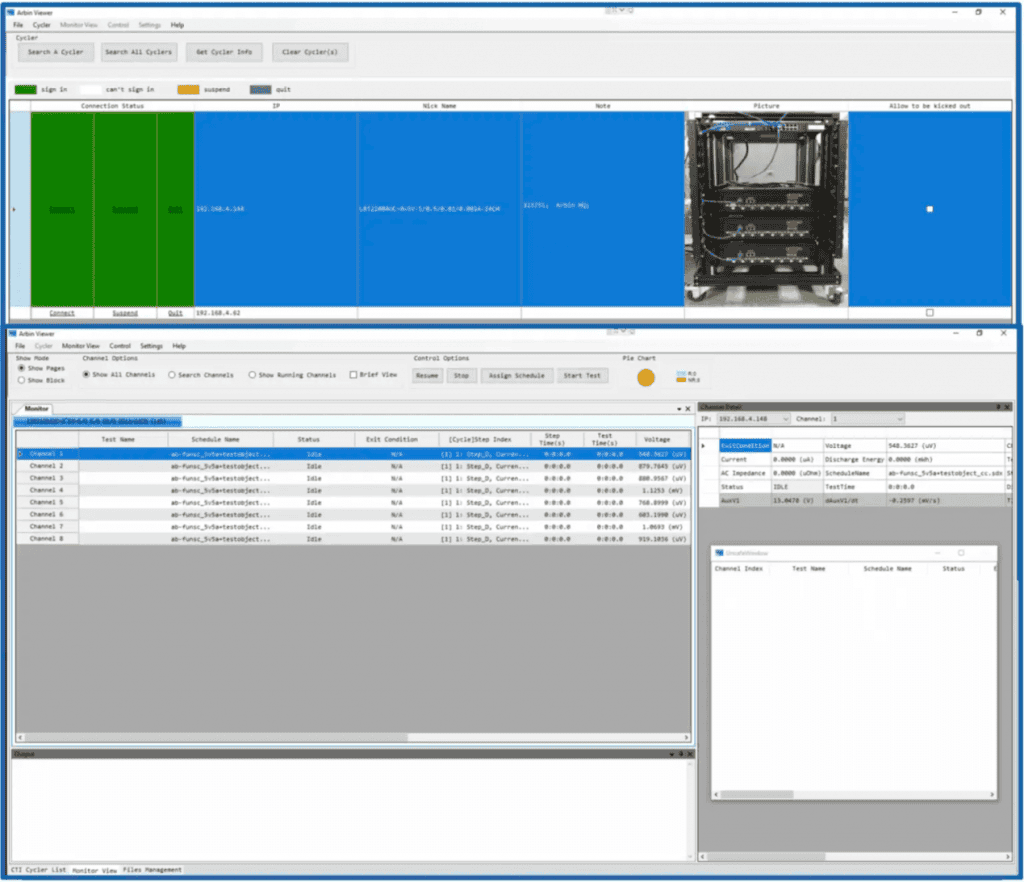1024x882 pixels.
Task: Click the green sign in legend swatch
Action: click(x=25, y=89)
